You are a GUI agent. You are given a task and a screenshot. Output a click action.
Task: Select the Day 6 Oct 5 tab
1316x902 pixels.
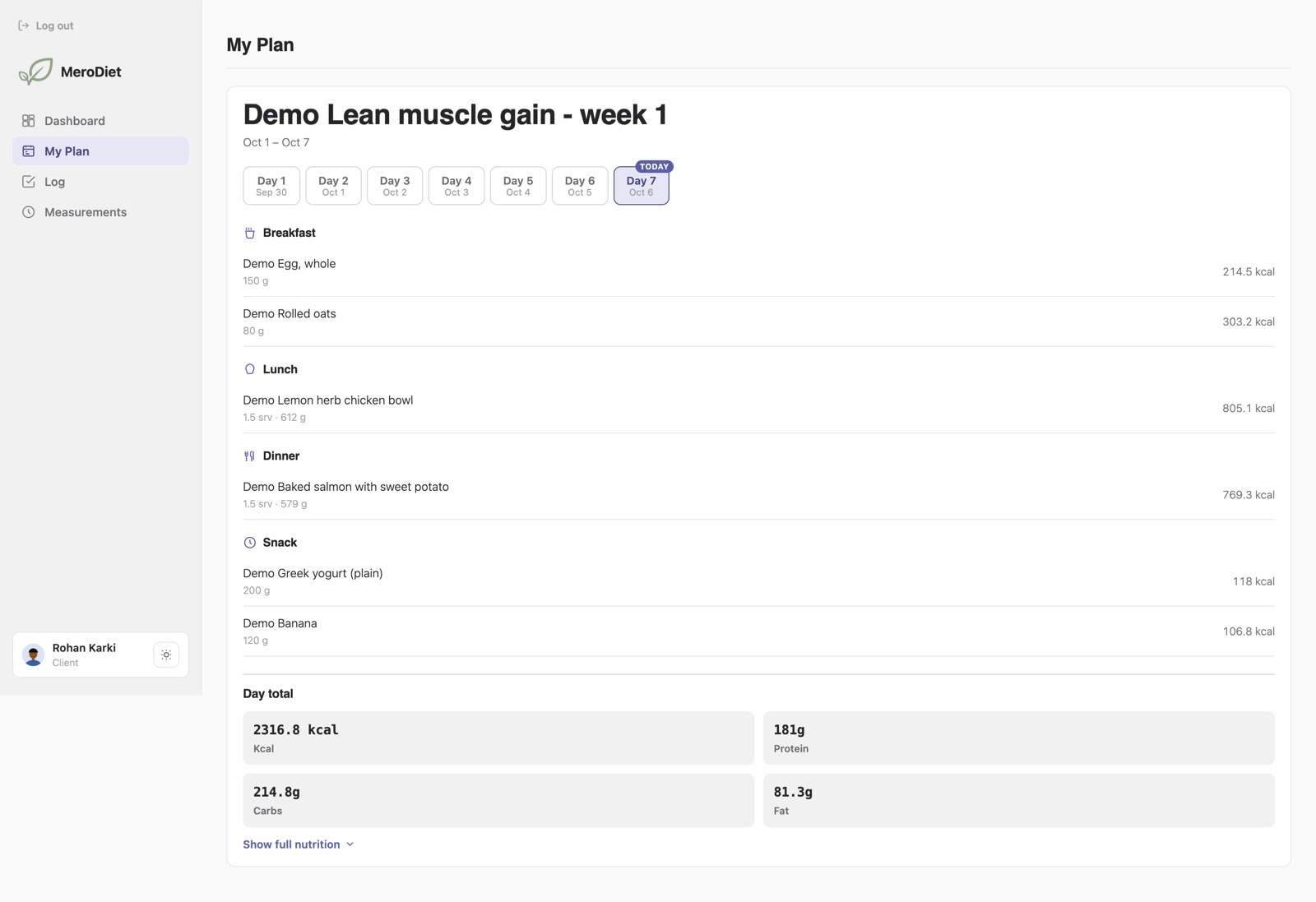(x=580, y=186)
